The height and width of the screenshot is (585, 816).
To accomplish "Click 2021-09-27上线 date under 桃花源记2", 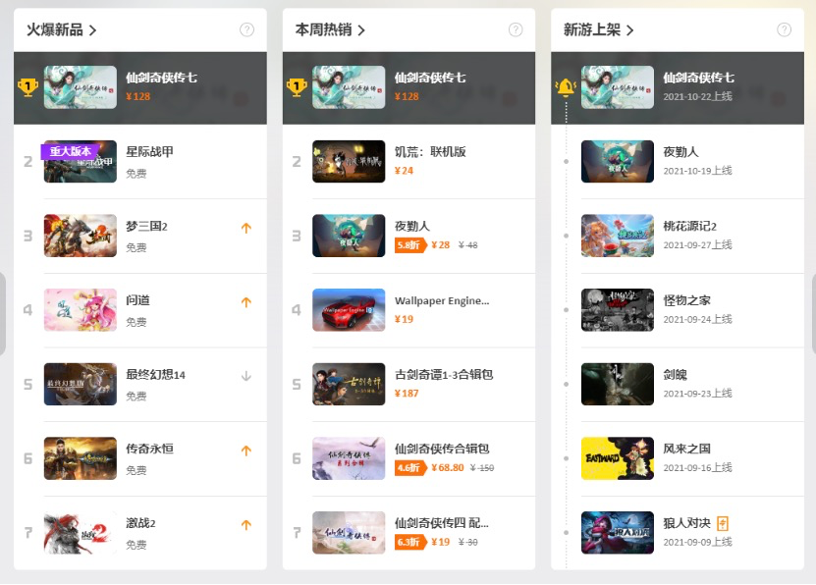I will (698, 245).
